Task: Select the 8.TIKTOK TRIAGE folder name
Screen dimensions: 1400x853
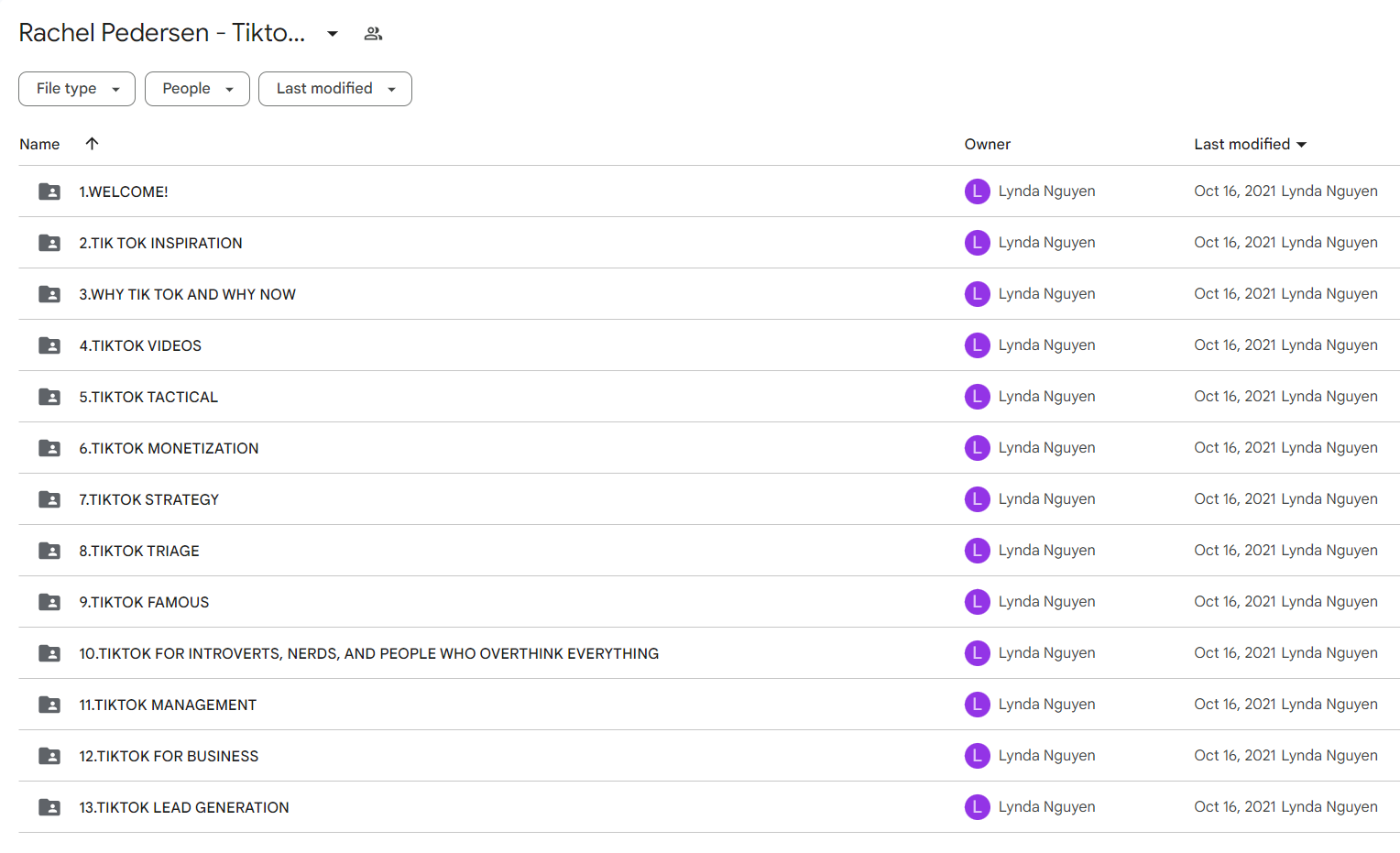Action: point(139,551)
